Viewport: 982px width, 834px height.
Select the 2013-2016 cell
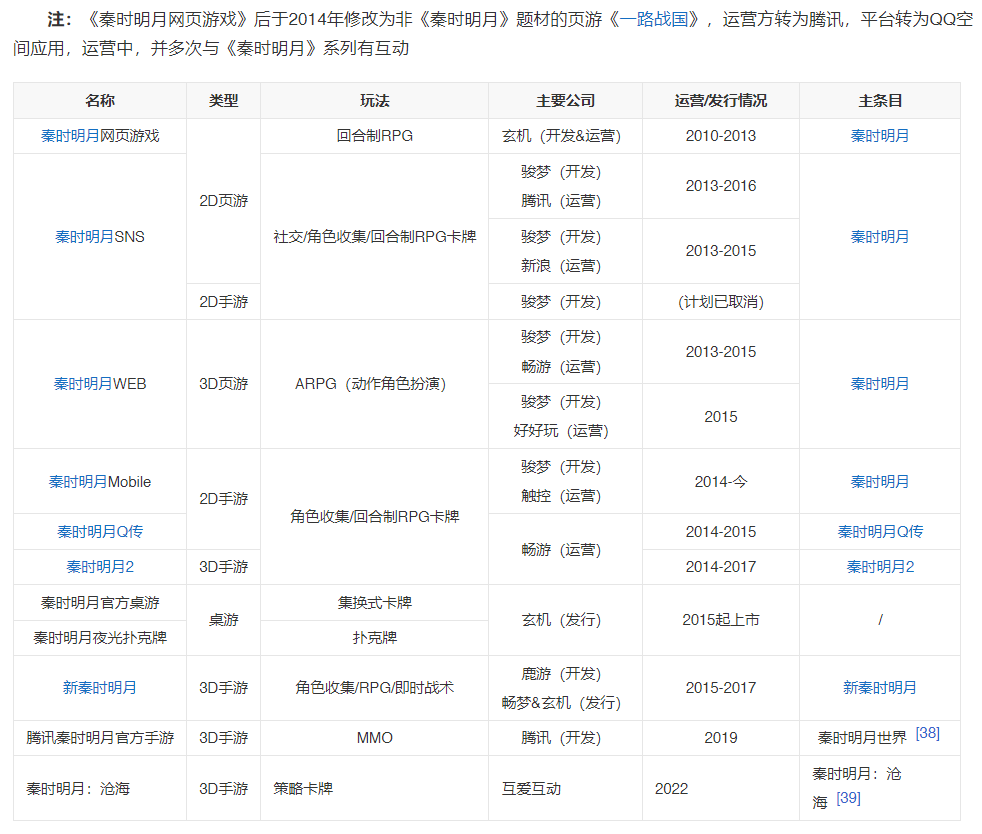pyautogui.click(x=721, y=186)
